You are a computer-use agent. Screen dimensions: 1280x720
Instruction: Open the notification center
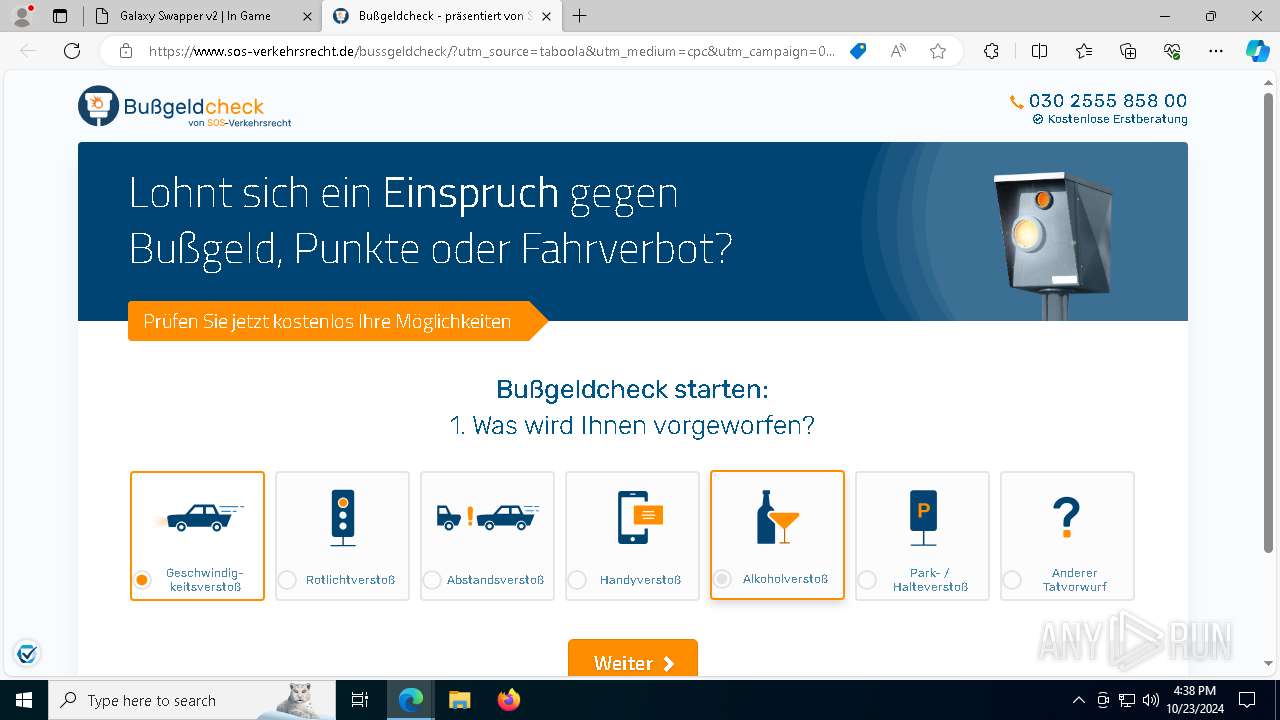click(1247, 700)
